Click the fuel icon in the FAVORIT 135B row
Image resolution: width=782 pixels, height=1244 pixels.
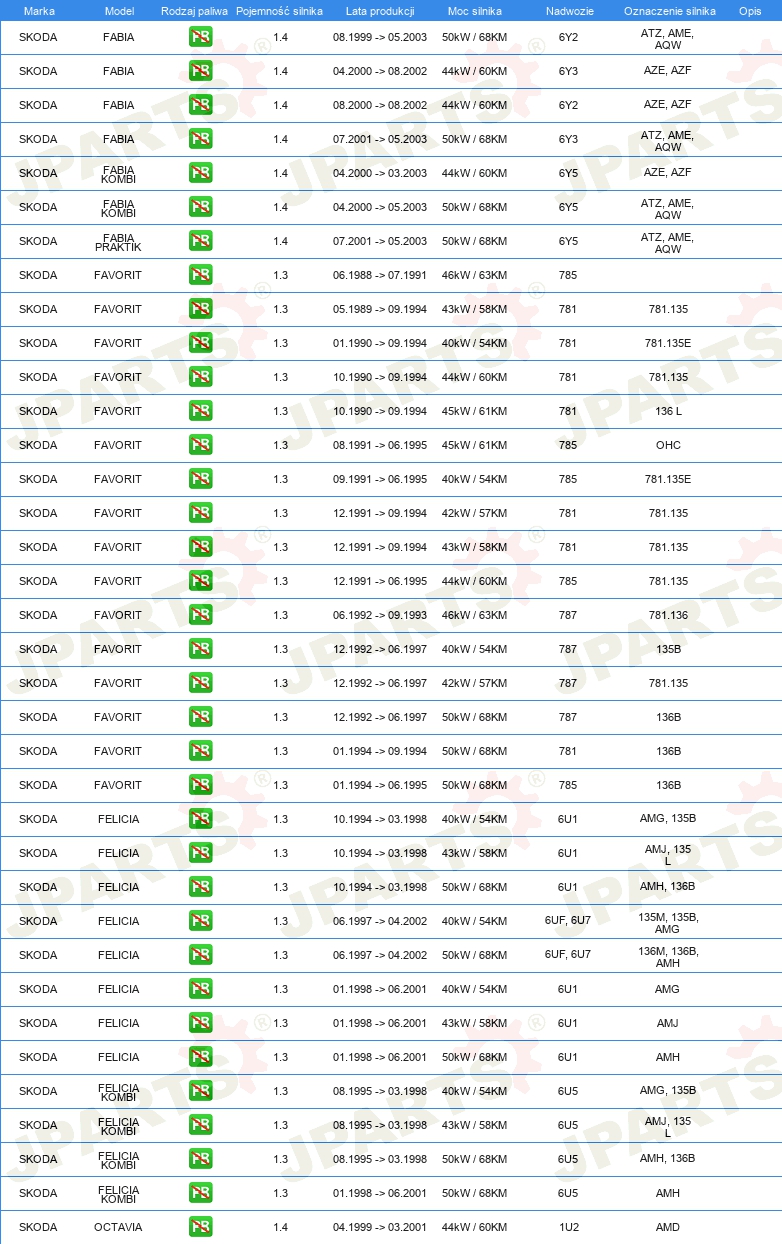(x=201, y=649)
